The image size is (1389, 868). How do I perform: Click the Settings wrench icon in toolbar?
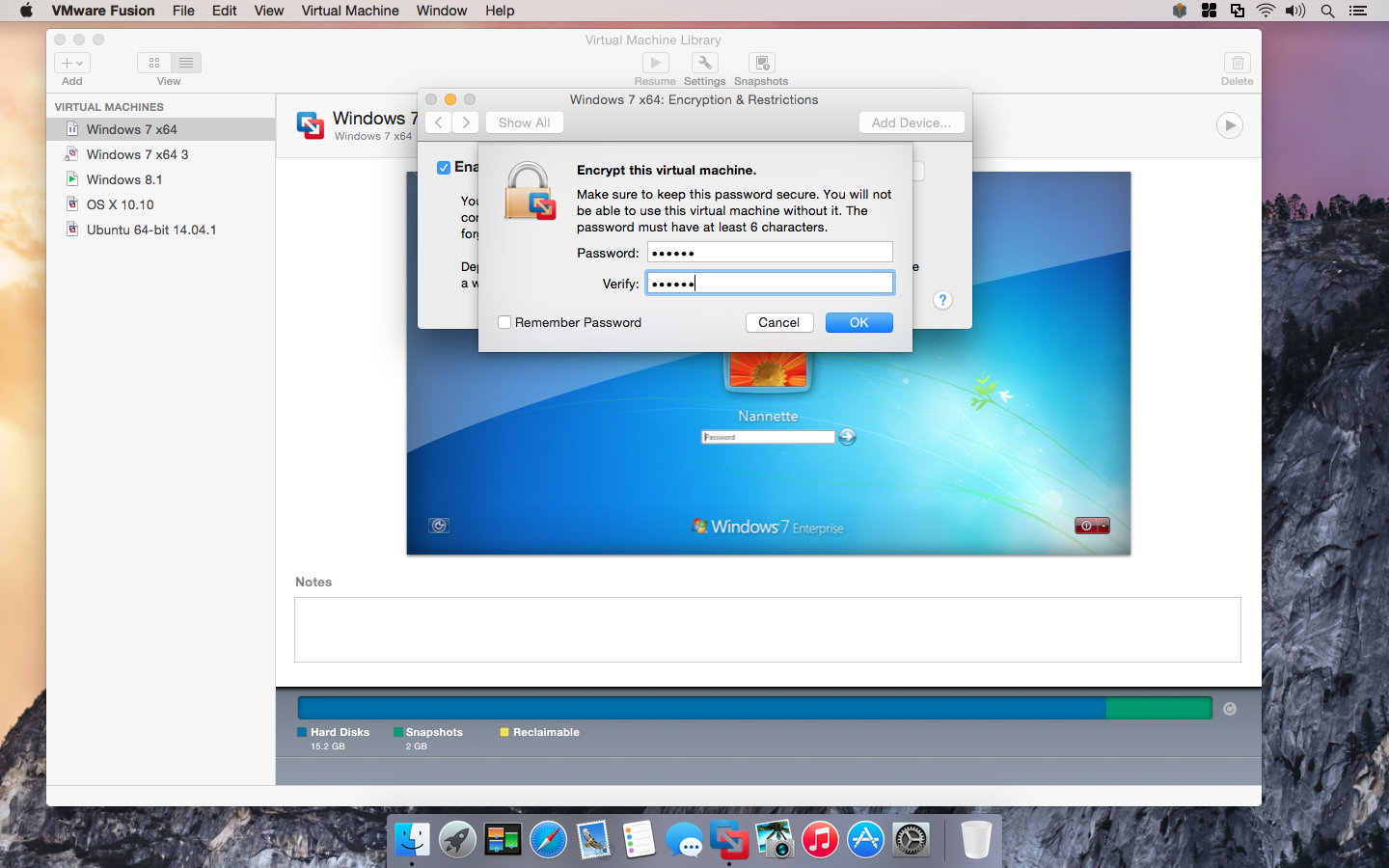click(x=705, y=64)
